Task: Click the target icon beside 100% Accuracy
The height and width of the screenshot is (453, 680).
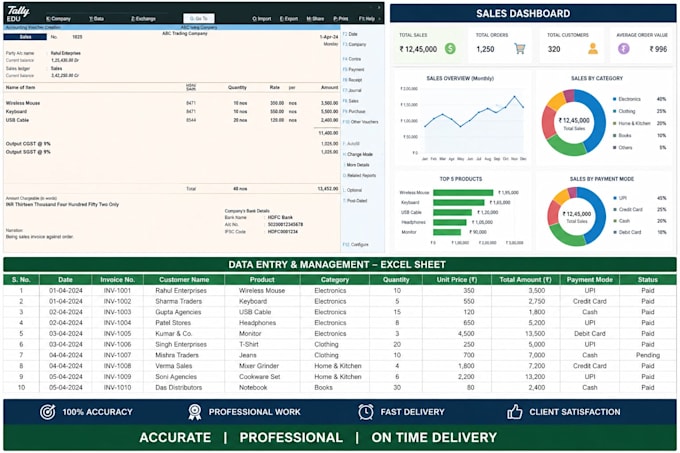Action: click(x=48, y=412)
